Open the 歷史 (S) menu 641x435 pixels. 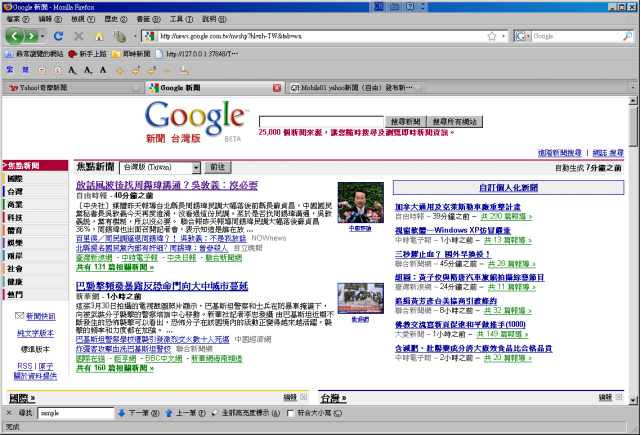coord(115,19)
